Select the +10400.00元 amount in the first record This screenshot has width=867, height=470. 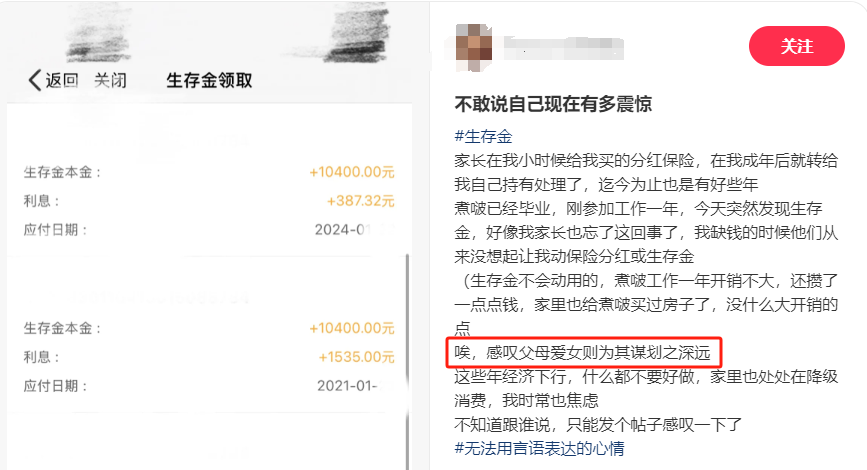(352, 172)
